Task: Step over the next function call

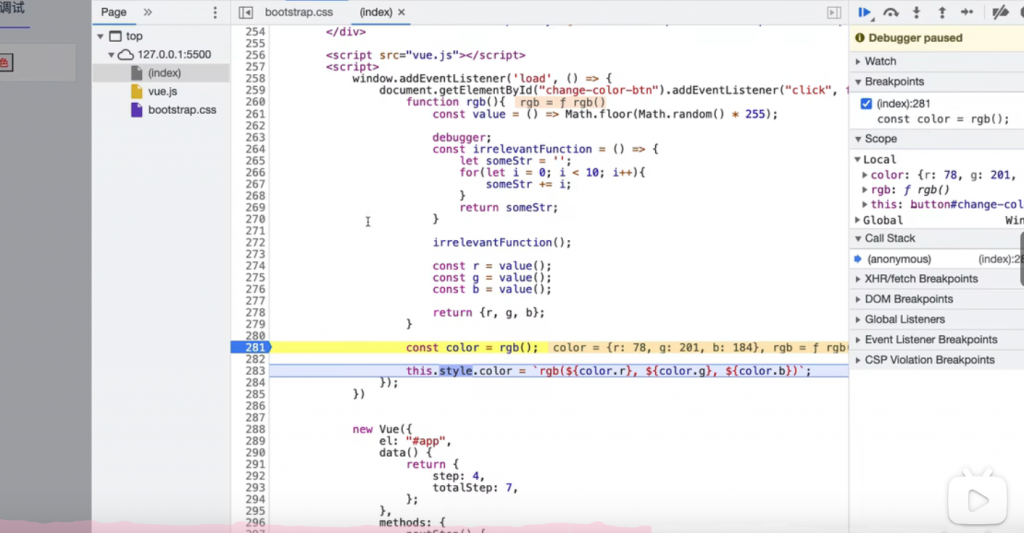Action: [891, 12]
